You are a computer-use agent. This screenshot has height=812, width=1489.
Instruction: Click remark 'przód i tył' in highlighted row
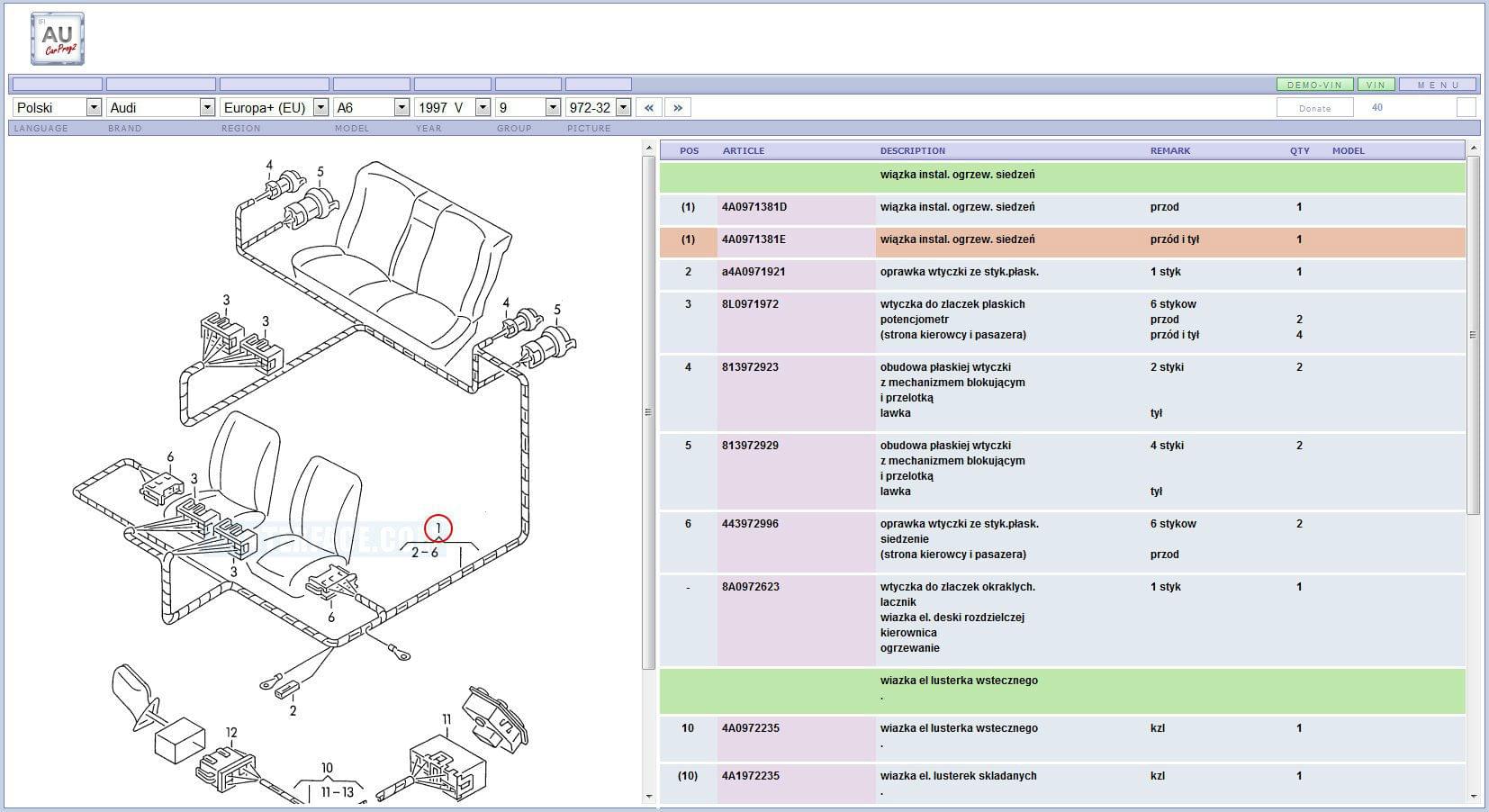click(x=1174, y=239)
